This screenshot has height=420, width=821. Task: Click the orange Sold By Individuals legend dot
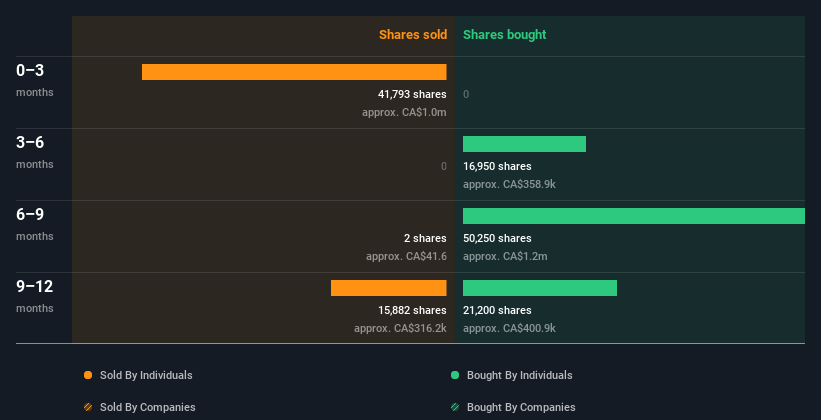(x=88, y=375)
